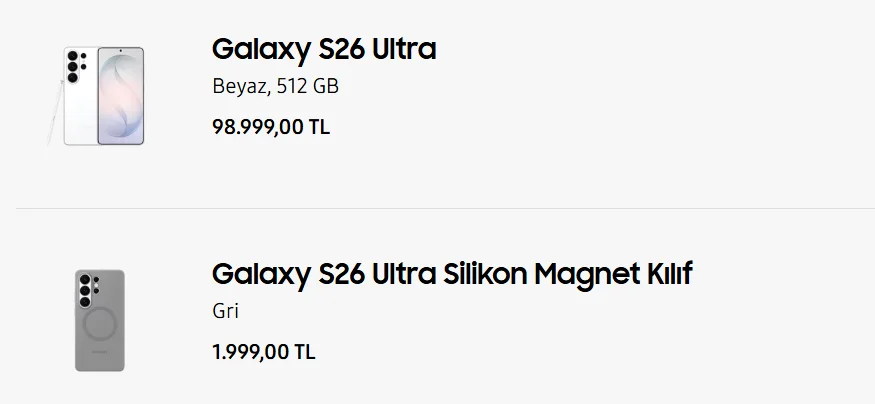The image size is (875, 404).
Task: Select the Beyaz color text
Action: pos(238,87)
